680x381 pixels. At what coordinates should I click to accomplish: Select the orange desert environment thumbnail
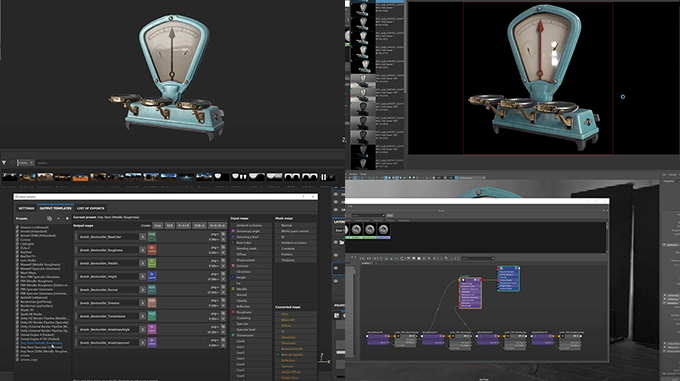(x=80, y=177)
